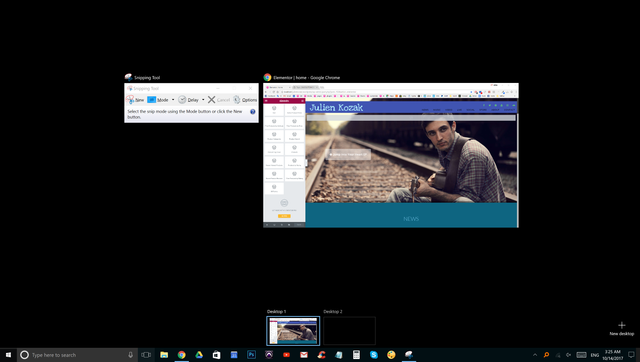This screenshot has height=362, width=640.
Task: Open Photoshop from taskbar
Action: [251, 355]
